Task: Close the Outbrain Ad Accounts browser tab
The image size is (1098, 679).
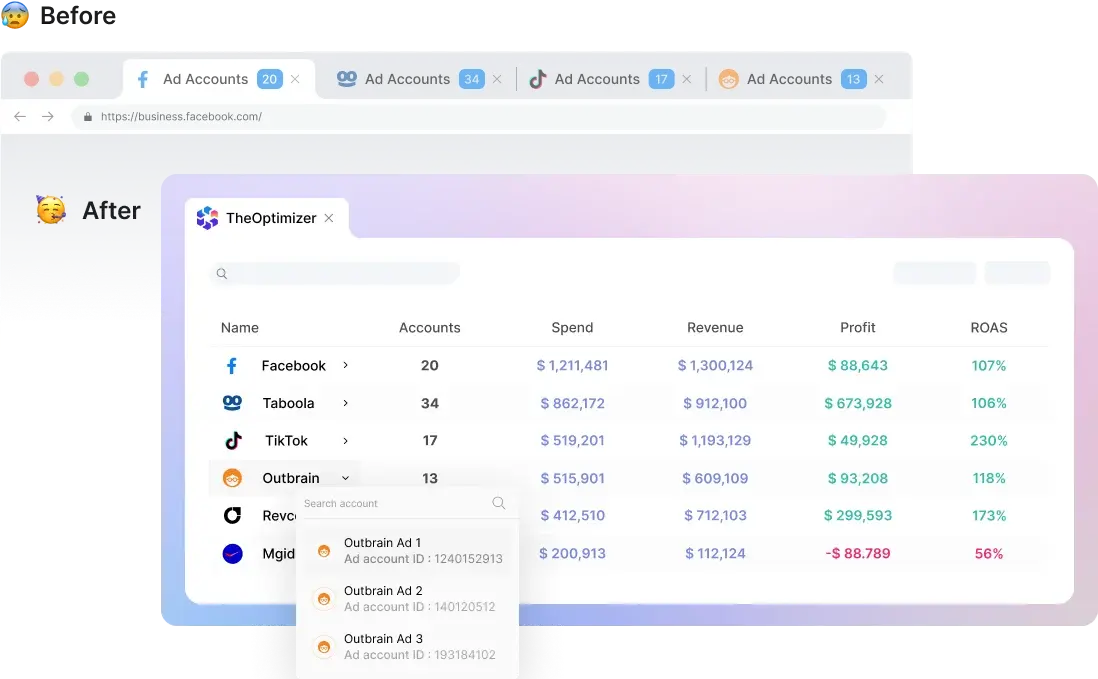Action: [879, 79]
